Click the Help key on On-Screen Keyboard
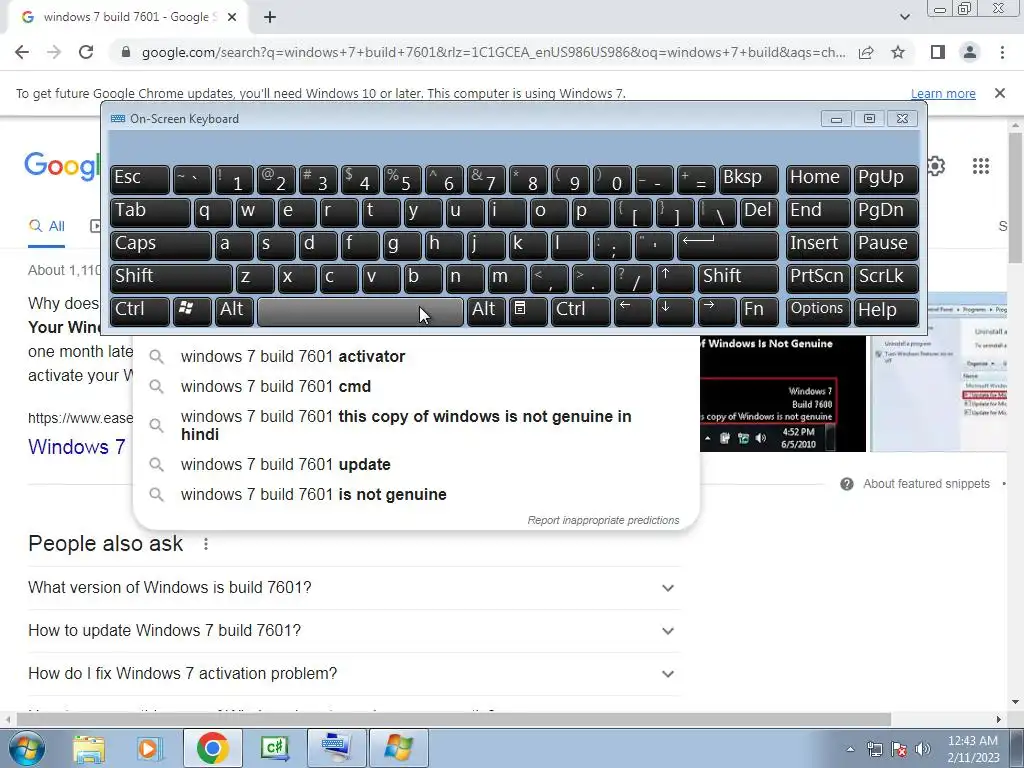Screen dimensions: 1024x768 (886, 311)
